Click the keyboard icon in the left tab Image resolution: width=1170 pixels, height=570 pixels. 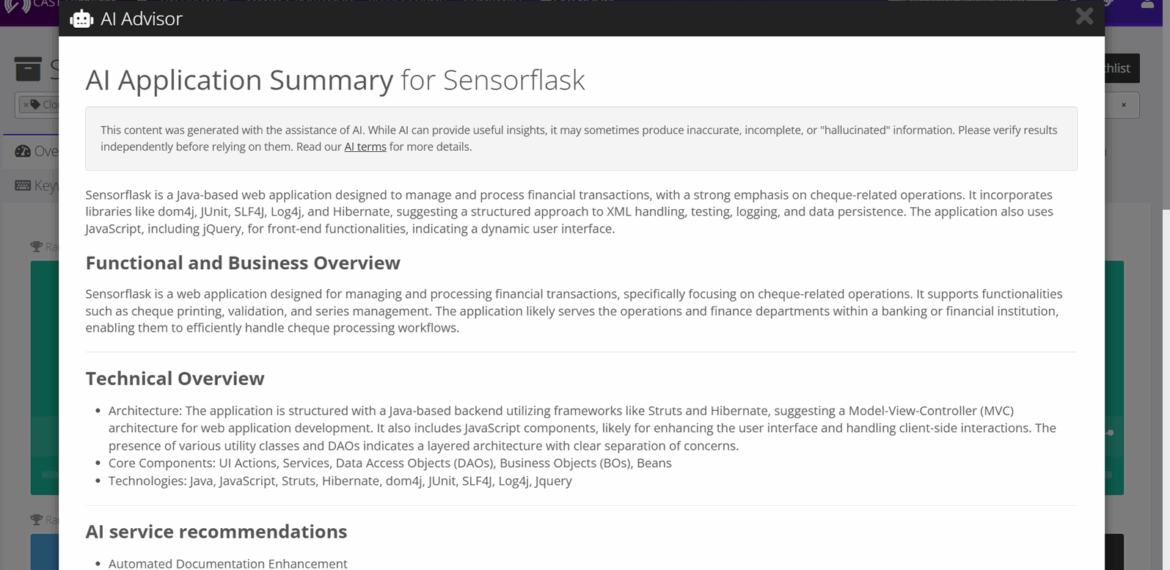[x=23, y=185]
